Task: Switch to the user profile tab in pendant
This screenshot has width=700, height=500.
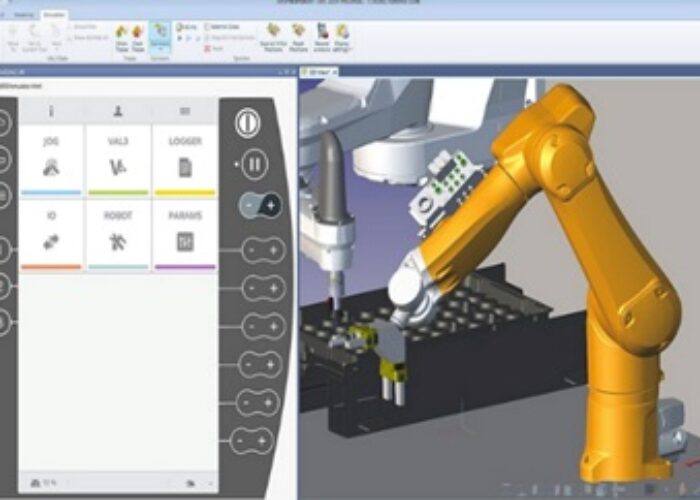Action: (x=118, y=111)
